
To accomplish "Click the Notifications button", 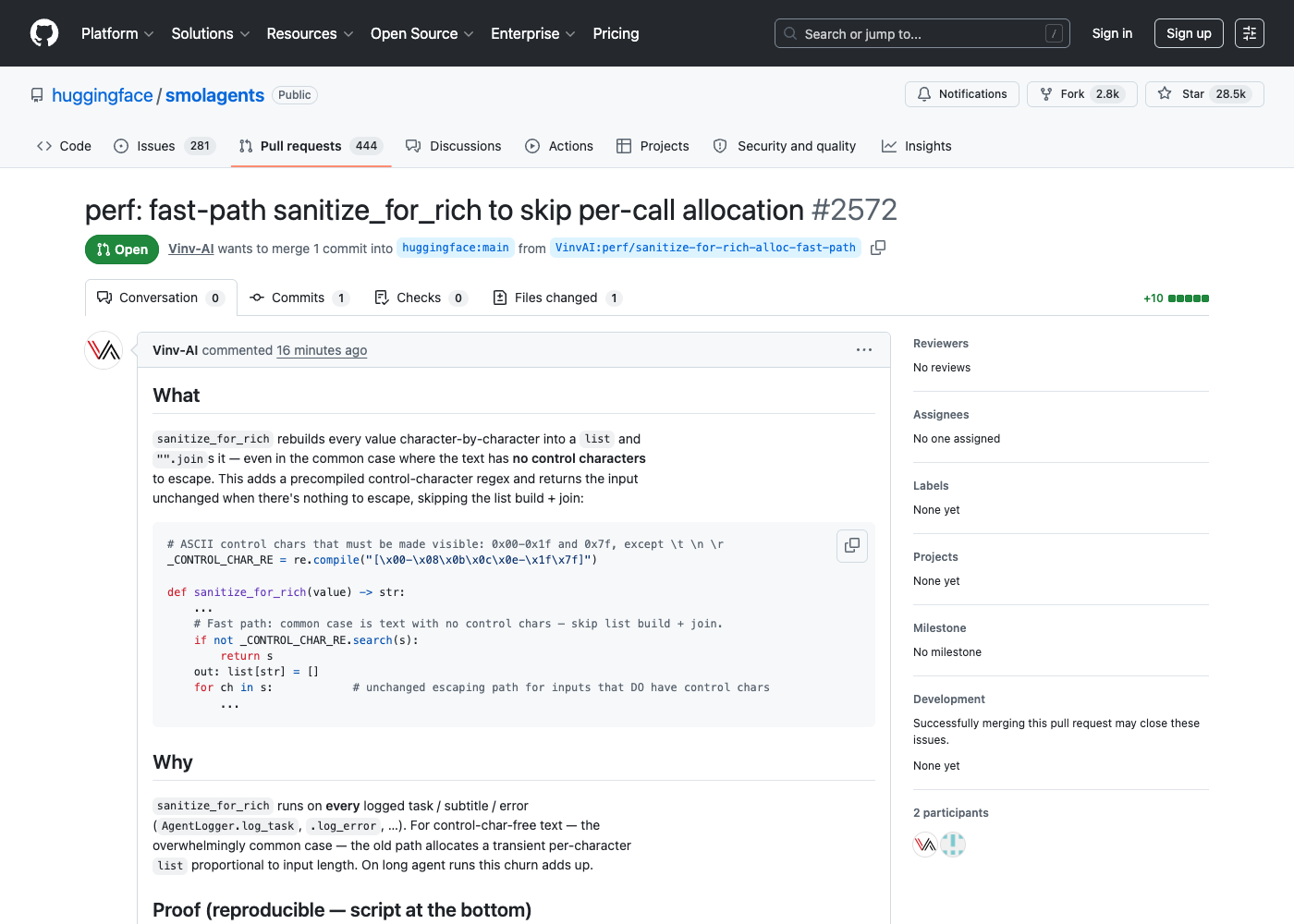I will pyautogui.click(x=962, y=94).
